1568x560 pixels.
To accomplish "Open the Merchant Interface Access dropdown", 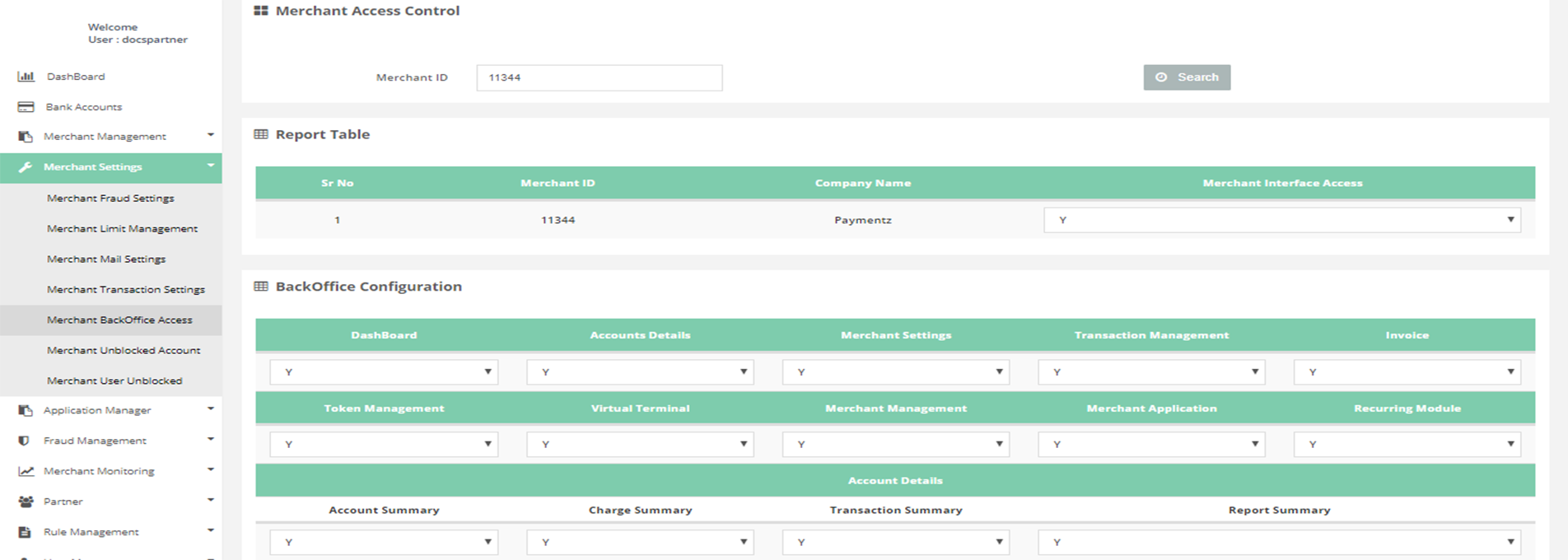I will click(1281, 220).
